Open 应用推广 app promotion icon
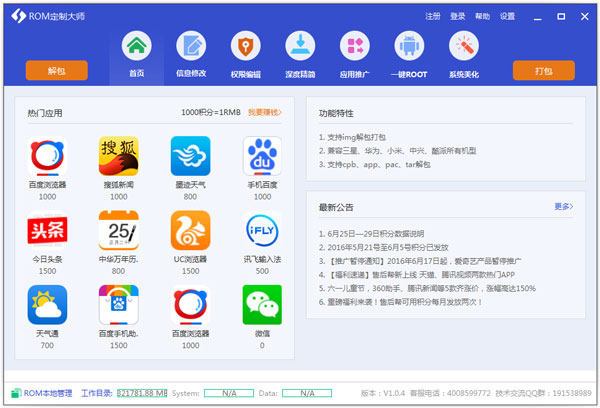The image size is (600, 408). [355, 46]
